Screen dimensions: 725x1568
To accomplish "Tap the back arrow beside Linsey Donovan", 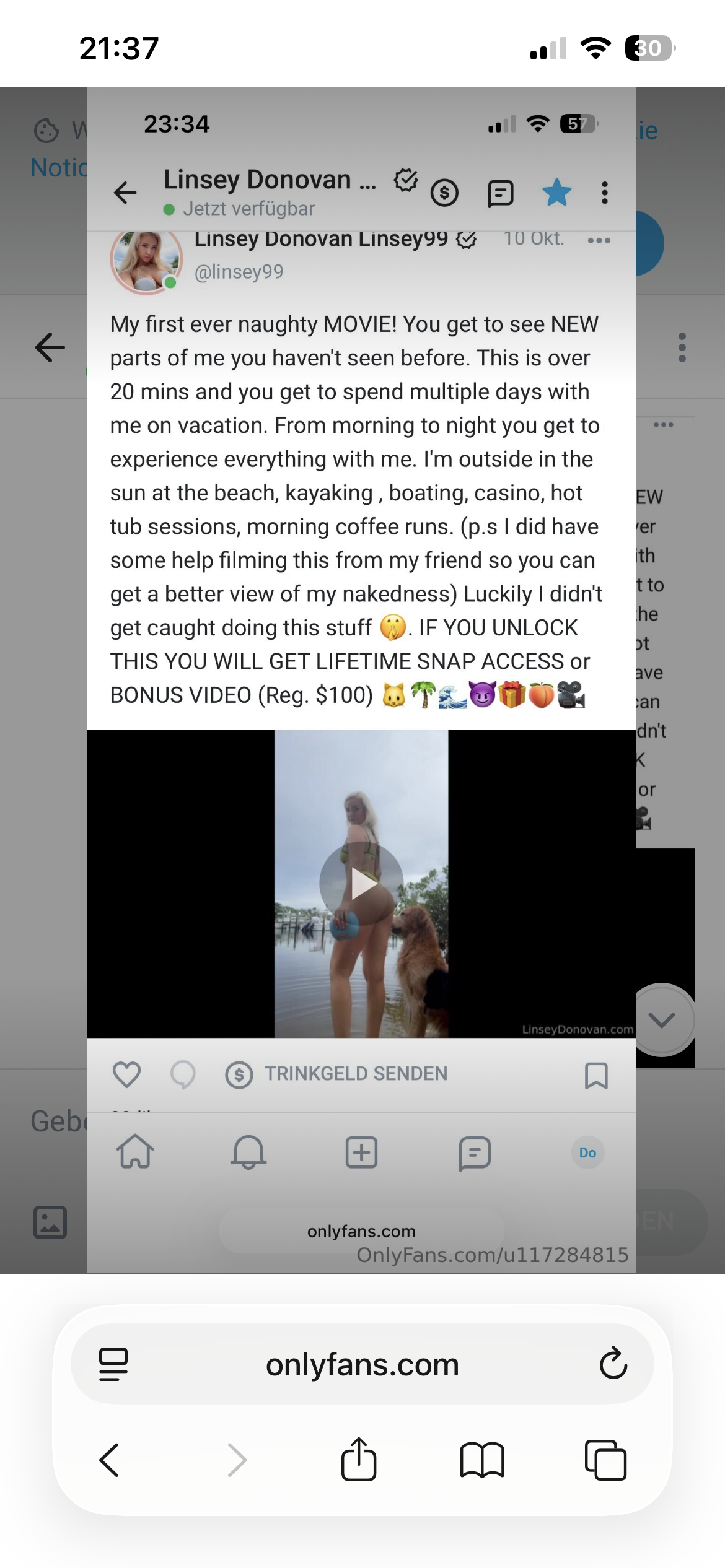I will [125, 193].
